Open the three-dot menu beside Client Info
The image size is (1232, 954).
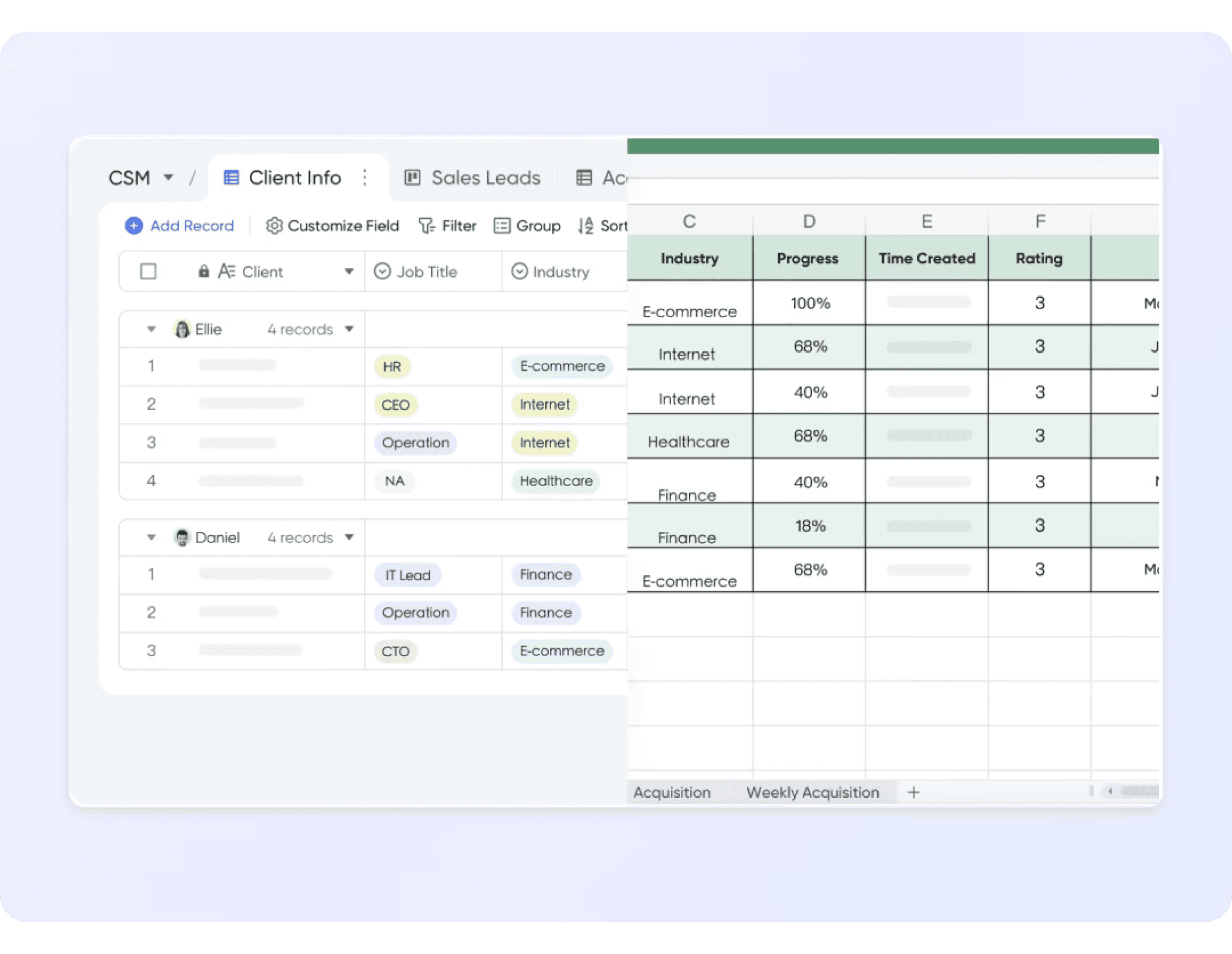[365, 177]
